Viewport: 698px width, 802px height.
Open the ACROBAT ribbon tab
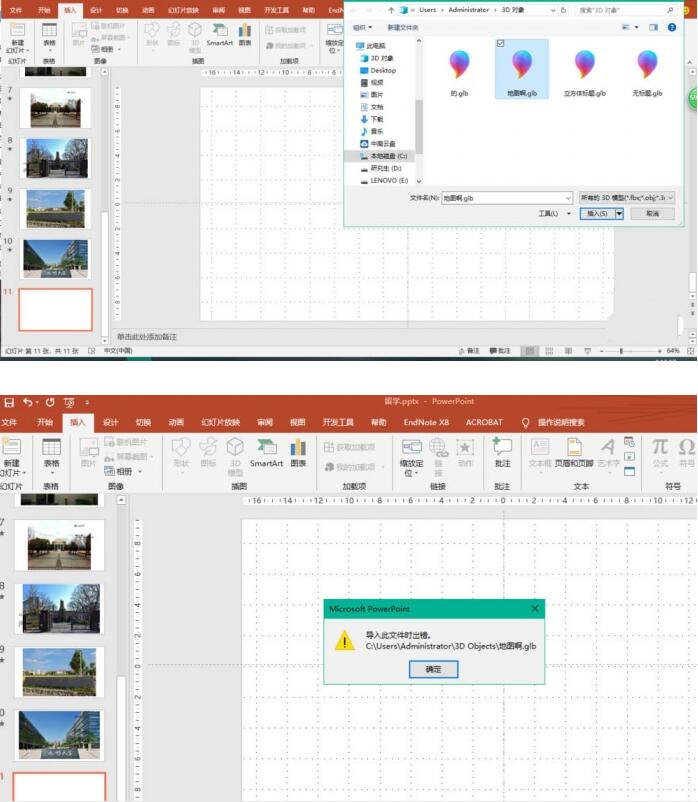coord(484,422)
